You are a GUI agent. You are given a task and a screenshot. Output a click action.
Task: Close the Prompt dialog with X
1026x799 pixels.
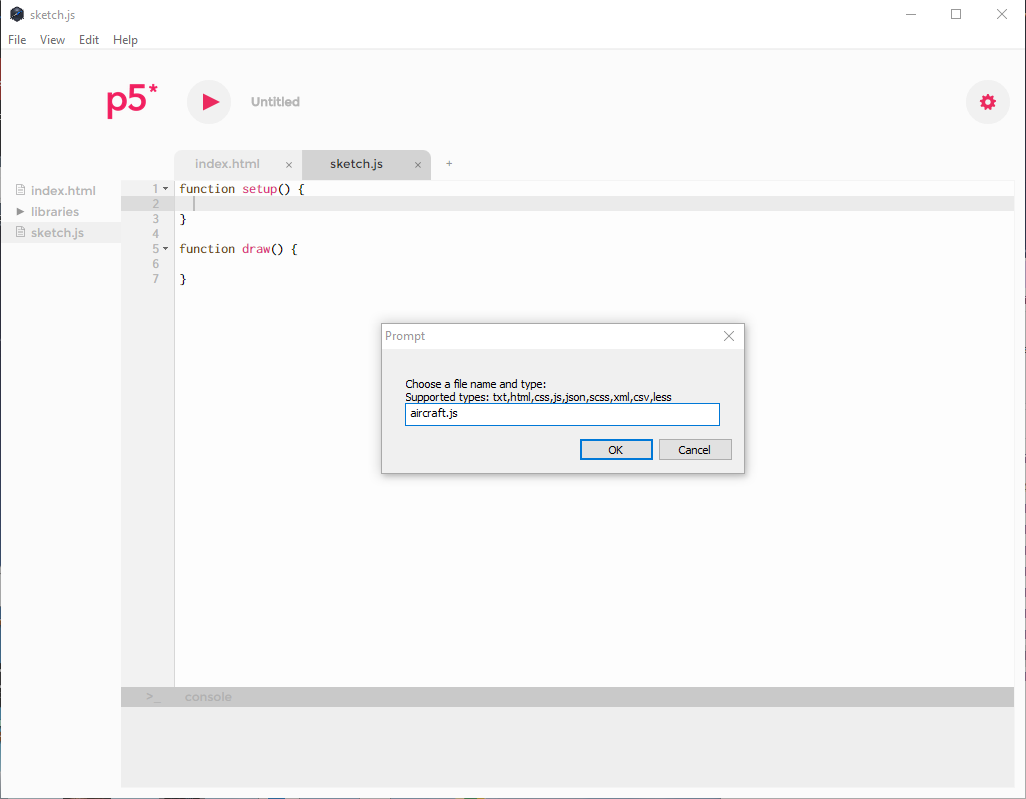click(729, 336)
